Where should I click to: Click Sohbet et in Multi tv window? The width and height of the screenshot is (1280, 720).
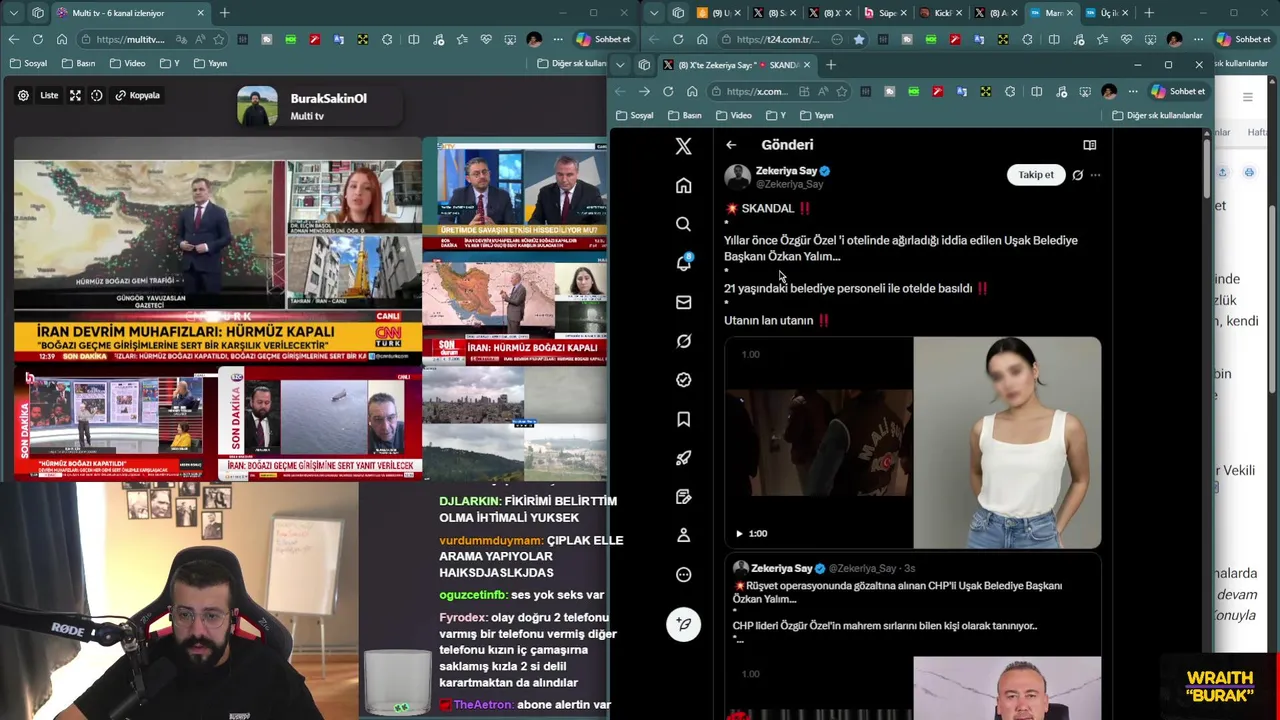[x=603, y=39]
